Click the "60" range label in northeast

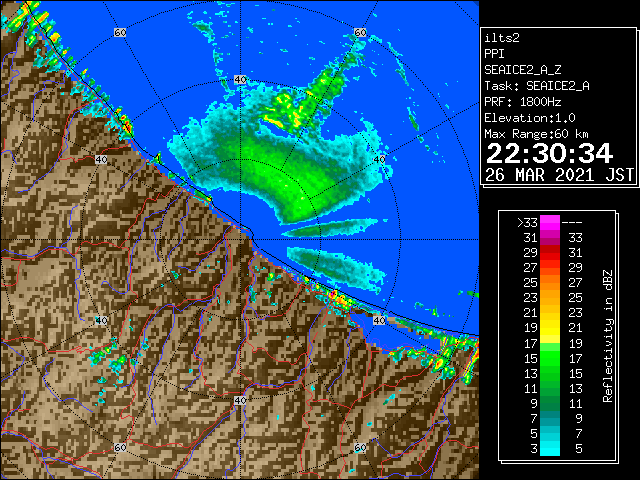pos(360,32)
